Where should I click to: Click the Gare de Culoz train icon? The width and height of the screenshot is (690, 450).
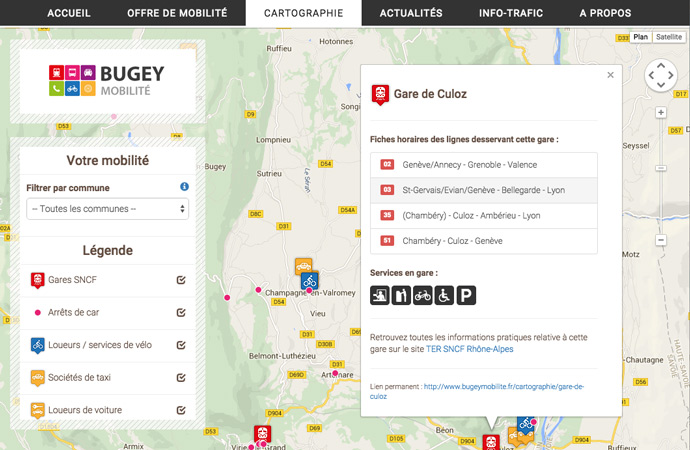point(380,95)
